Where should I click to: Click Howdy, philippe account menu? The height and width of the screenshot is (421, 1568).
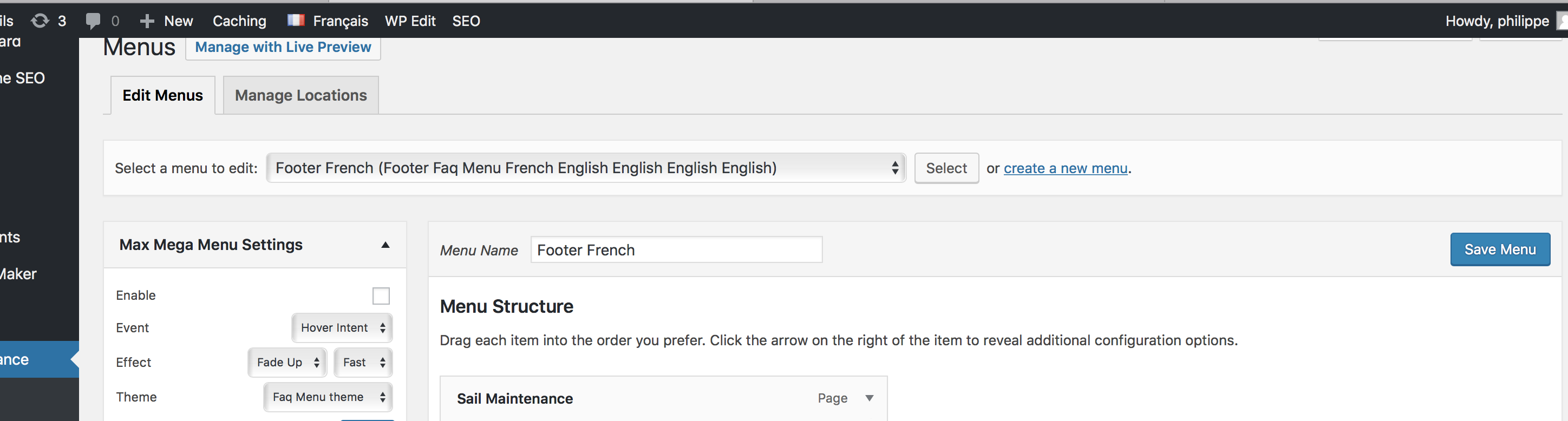1497,21
